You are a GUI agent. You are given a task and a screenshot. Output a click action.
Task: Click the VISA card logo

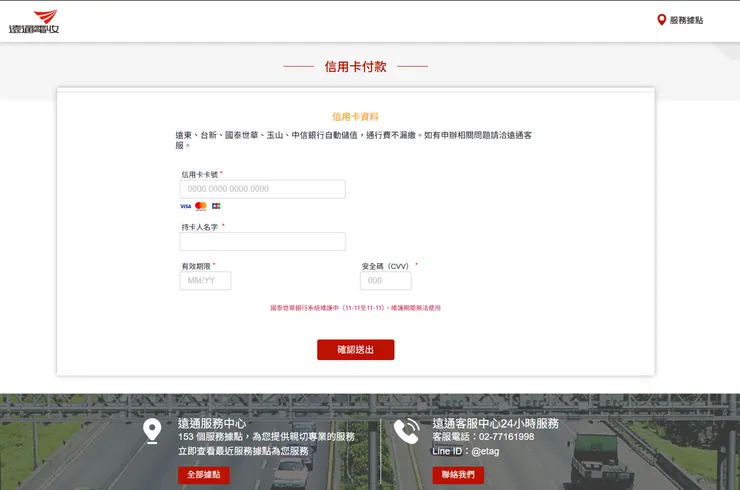point(185,206)
